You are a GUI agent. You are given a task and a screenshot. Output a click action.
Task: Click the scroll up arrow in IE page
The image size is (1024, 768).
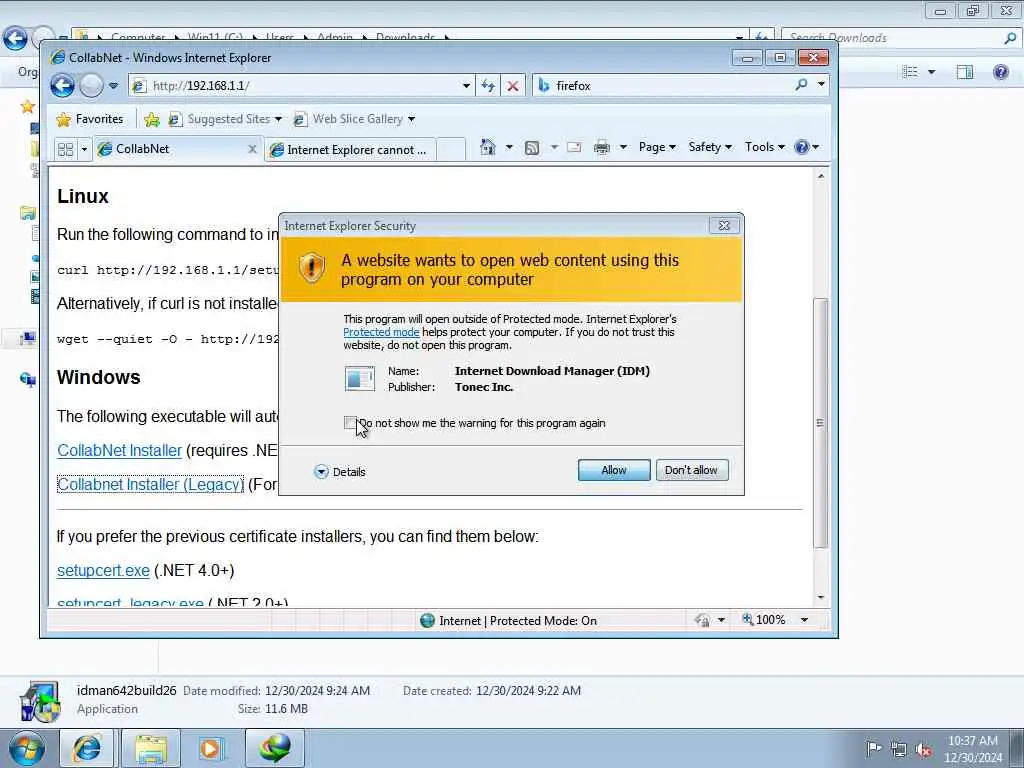pyautogui.click(x=820, y=176)
